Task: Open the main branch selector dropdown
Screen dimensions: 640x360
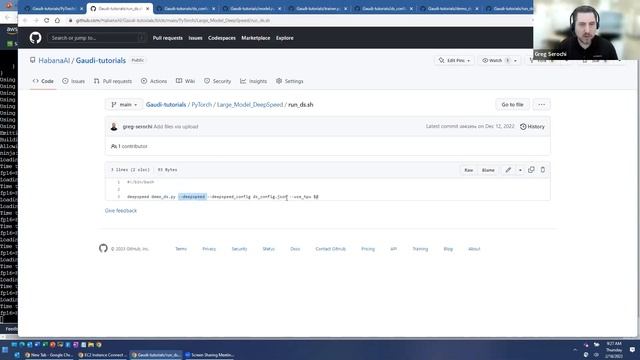Action: click(124, 105)
